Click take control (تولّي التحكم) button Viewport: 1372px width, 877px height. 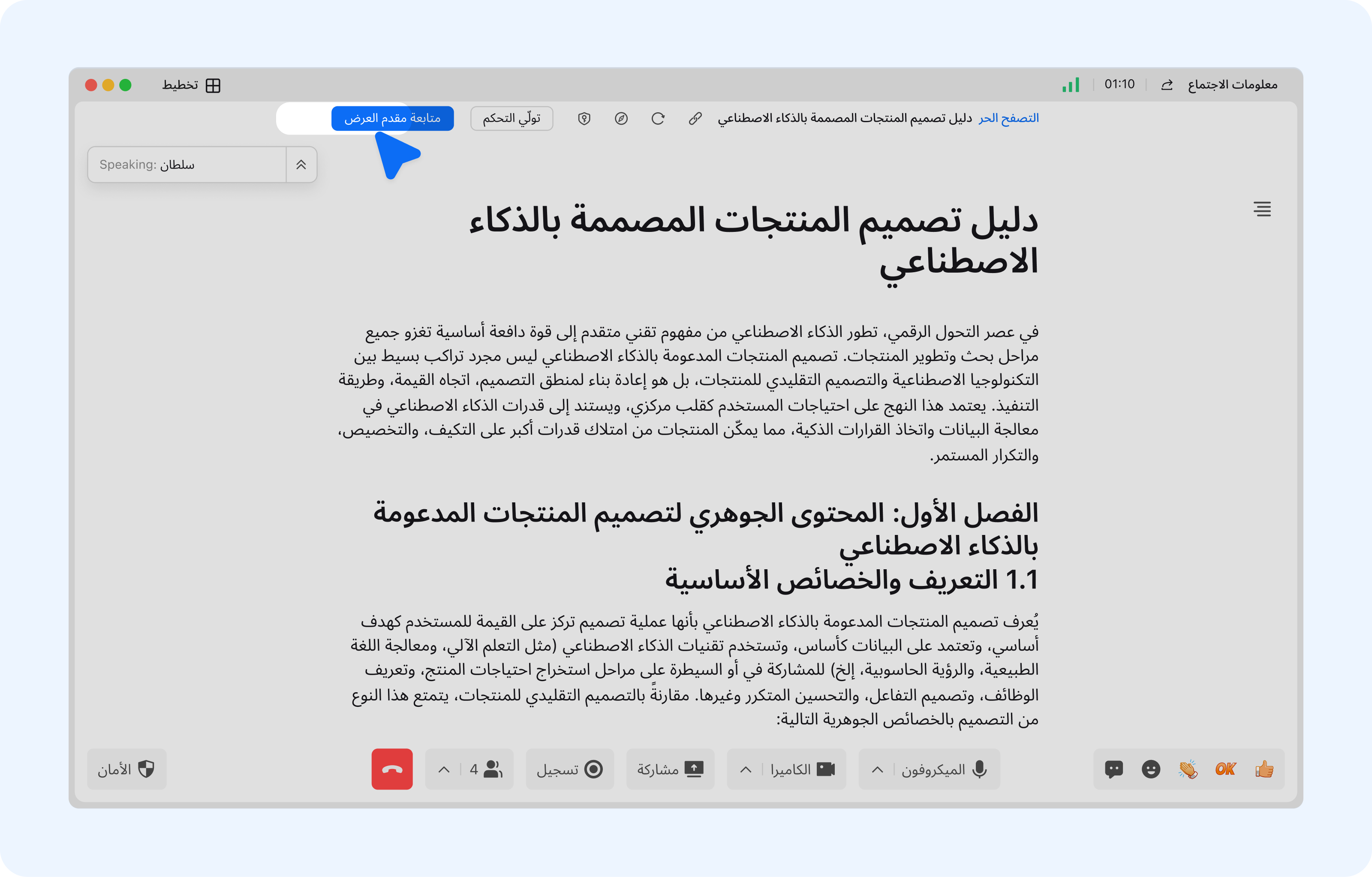tap(511, 118)
